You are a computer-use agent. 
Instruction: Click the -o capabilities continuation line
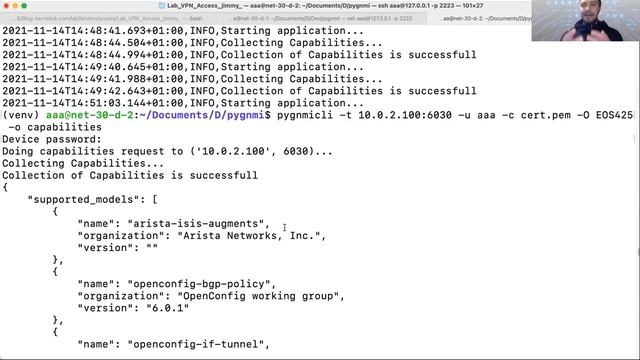coord(55,127)
